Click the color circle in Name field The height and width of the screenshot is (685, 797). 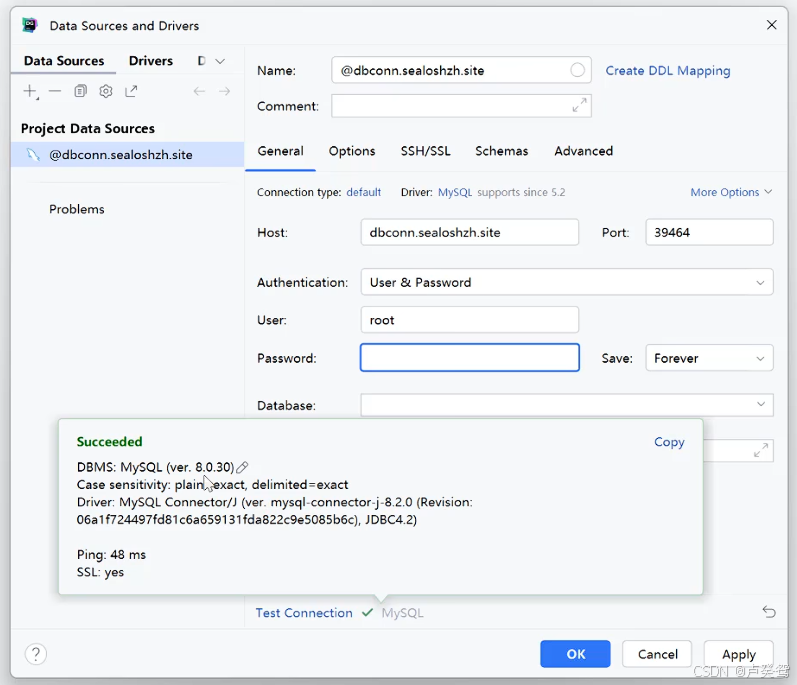pyautogui.click(x=577, y=70)
